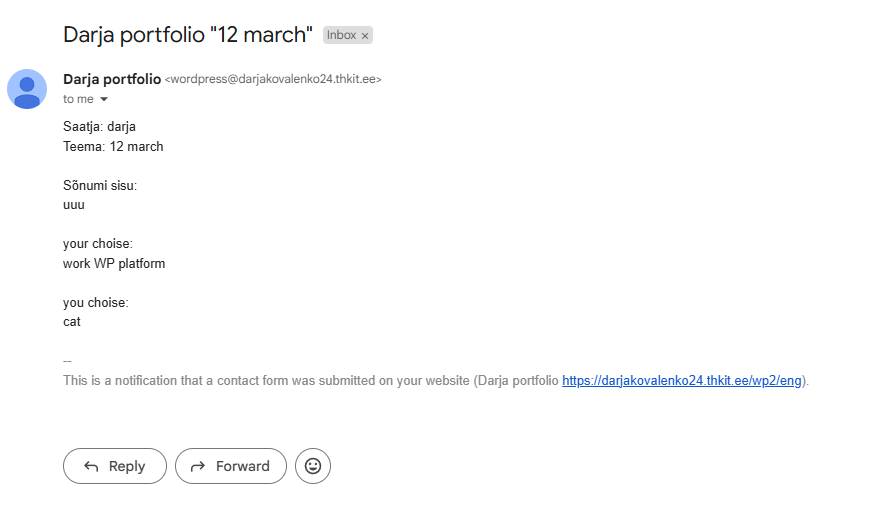Screen dimensions: 880x506
Task: Click the Inbox label chip
Action: pos(341,35)
